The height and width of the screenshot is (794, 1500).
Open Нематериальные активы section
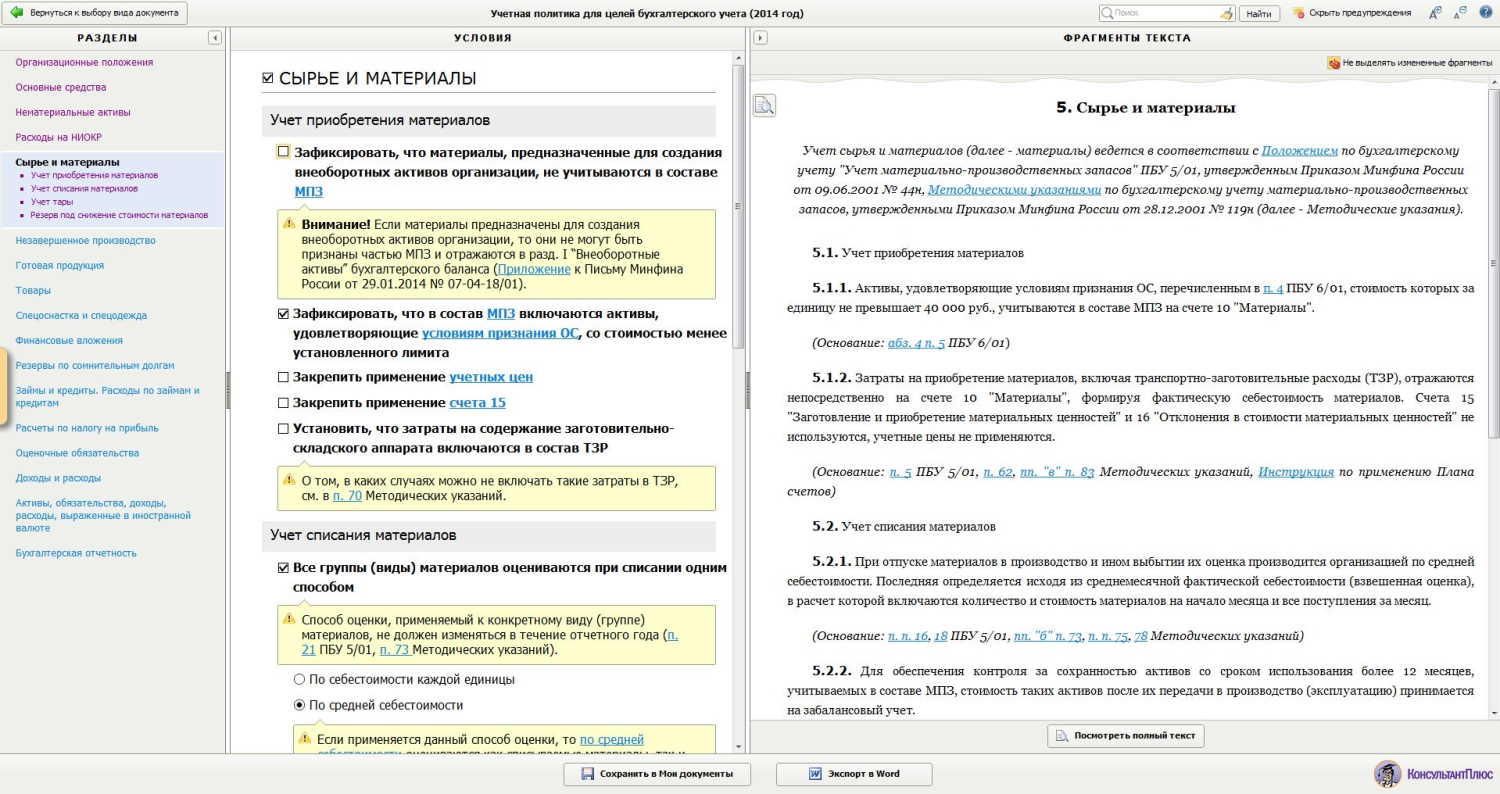[72, 112]
